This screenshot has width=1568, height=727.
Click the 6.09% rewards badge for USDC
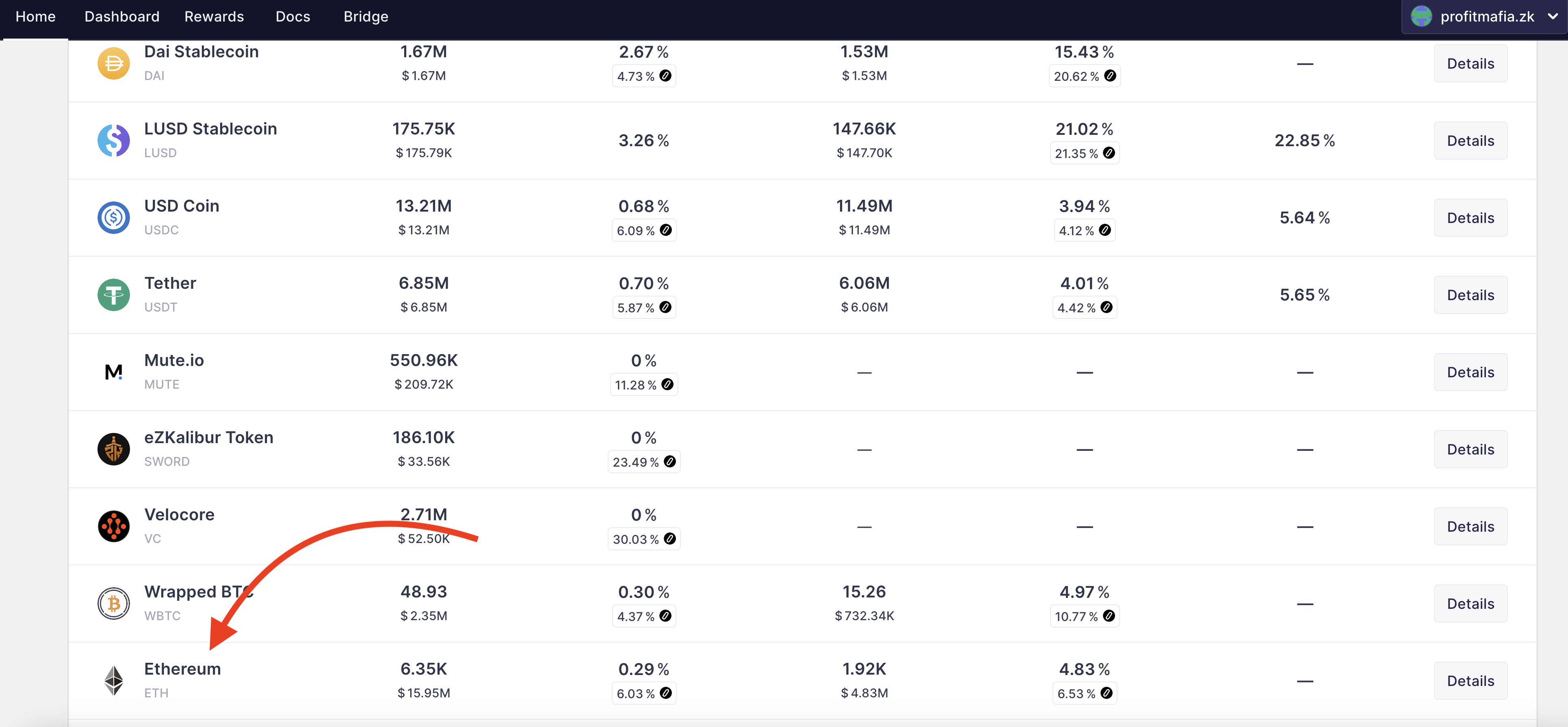tap(643, 231)
